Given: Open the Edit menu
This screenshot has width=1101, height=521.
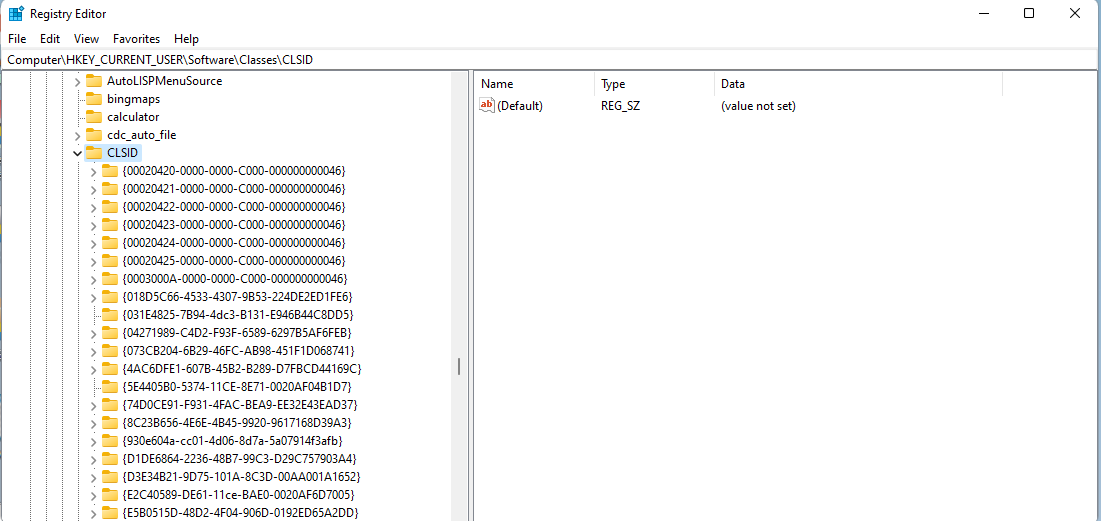Looking at the screenshot, I should click(50, 39).
